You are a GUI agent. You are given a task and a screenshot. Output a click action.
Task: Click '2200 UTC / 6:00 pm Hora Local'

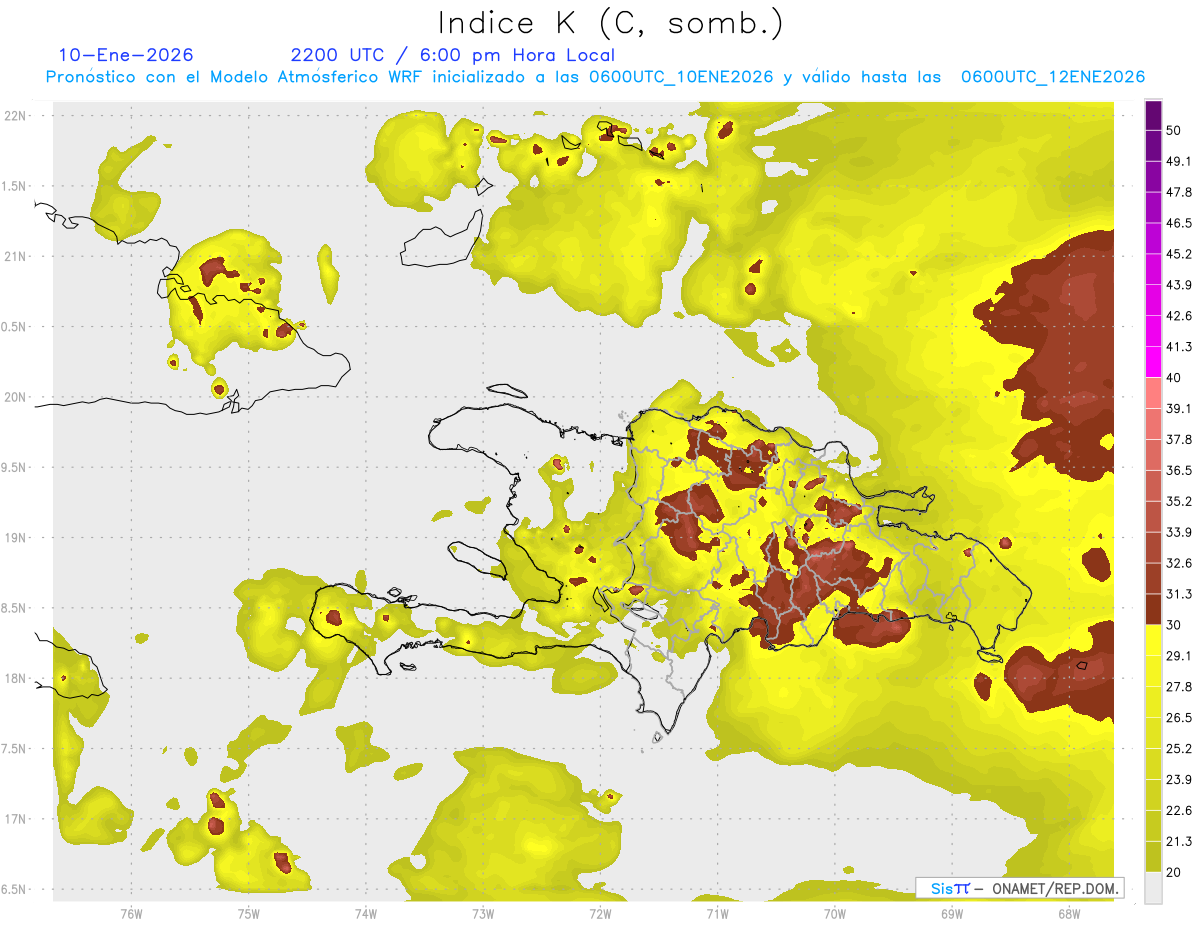click(x=453, y=55)
